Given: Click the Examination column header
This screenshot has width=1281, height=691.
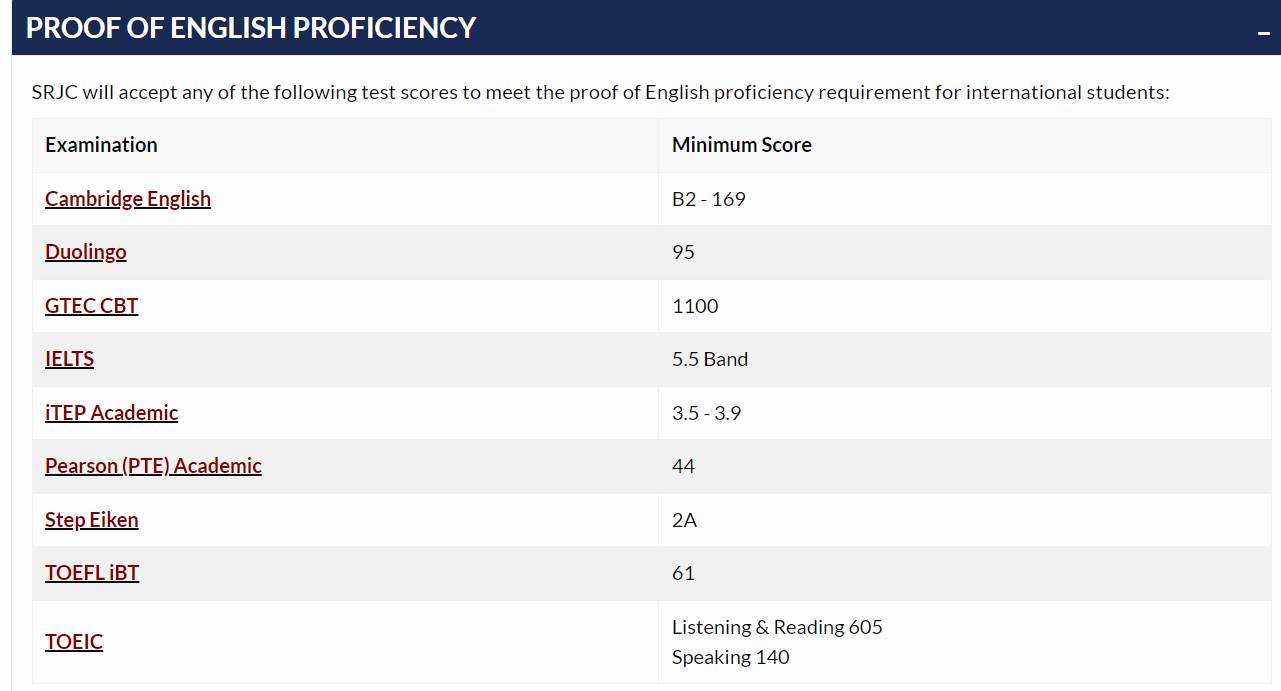Looking at the screenshot, I should click(101, 145).
